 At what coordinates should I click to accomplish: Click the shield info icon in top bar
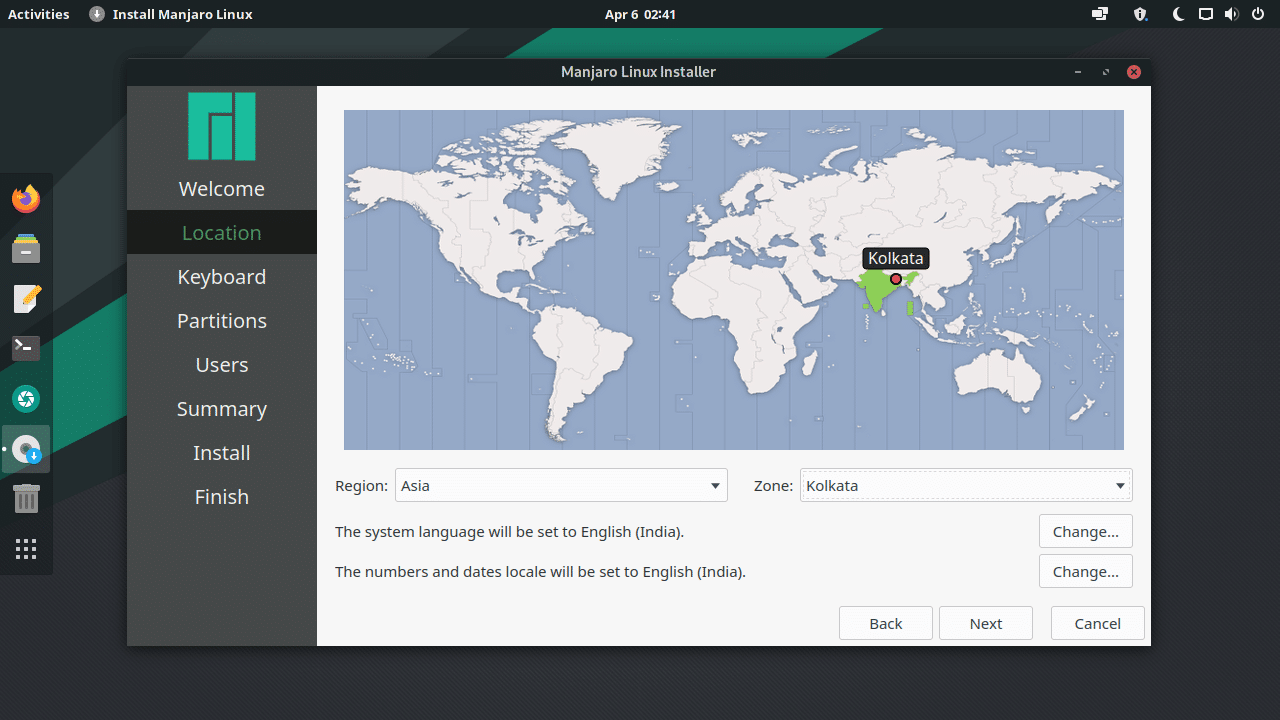(1140, 14)
